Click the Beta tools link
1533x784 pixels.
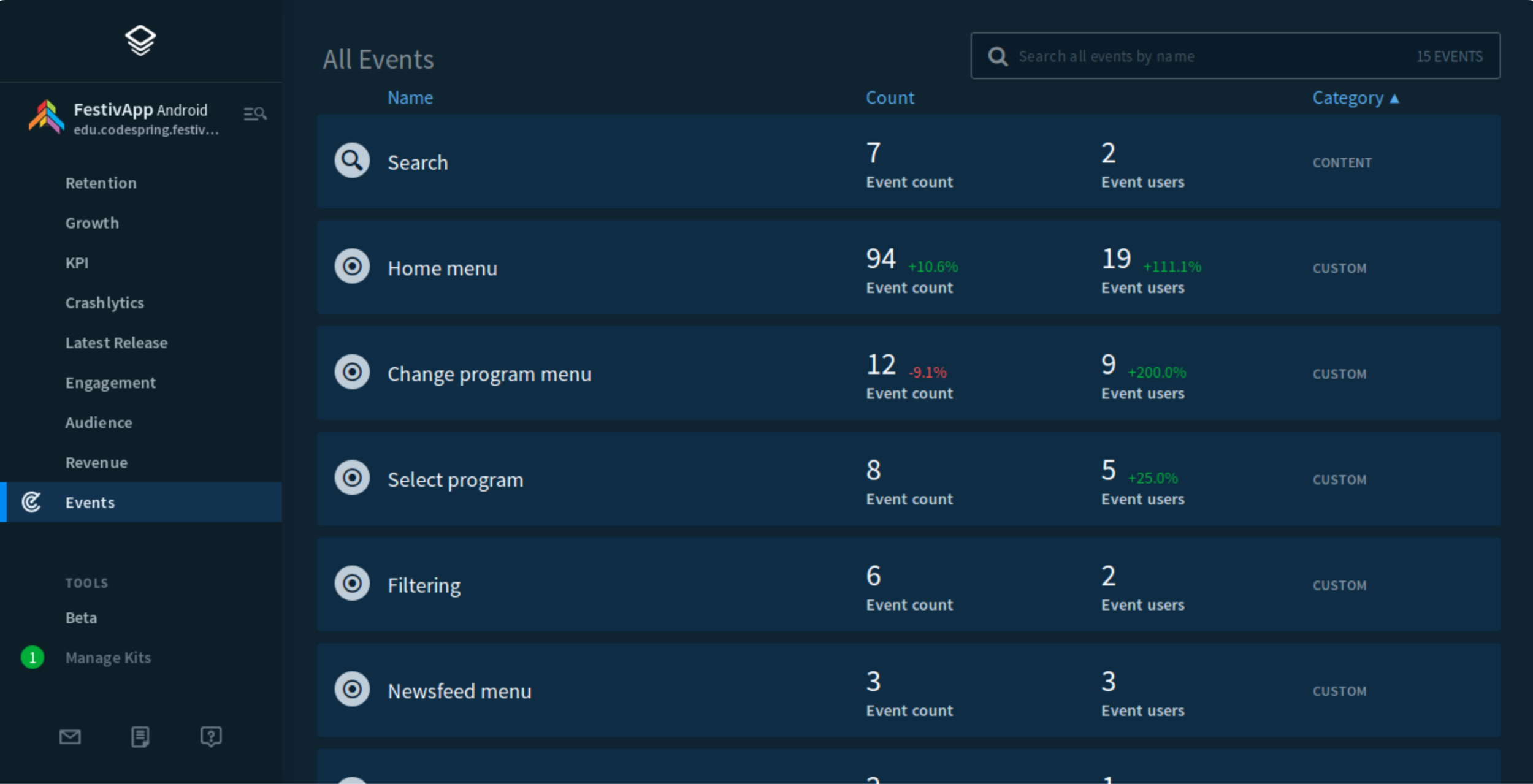82,618
